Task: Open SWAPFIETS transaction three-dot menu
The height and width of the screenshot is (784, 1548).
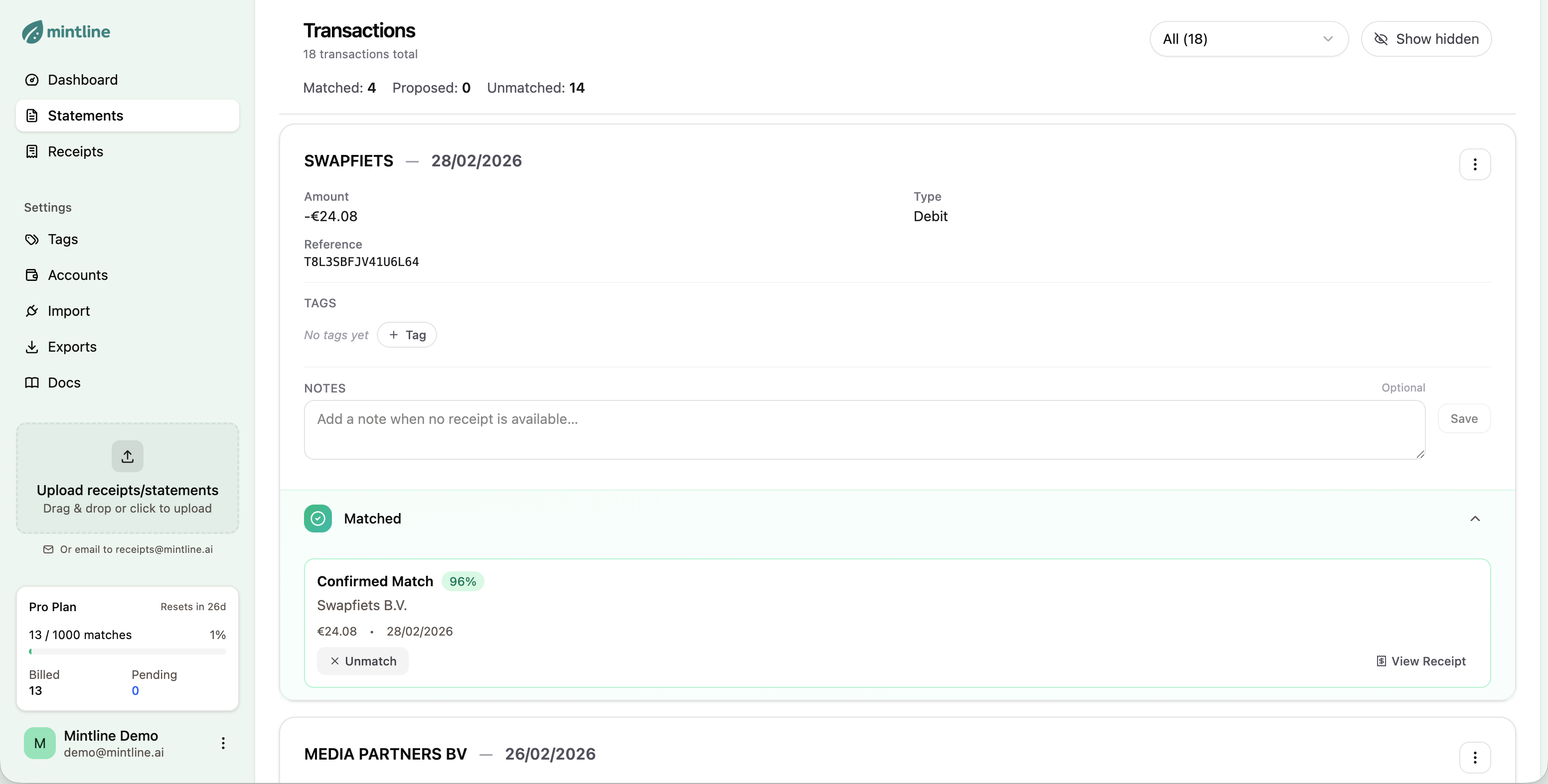Action: point(1474,164)
